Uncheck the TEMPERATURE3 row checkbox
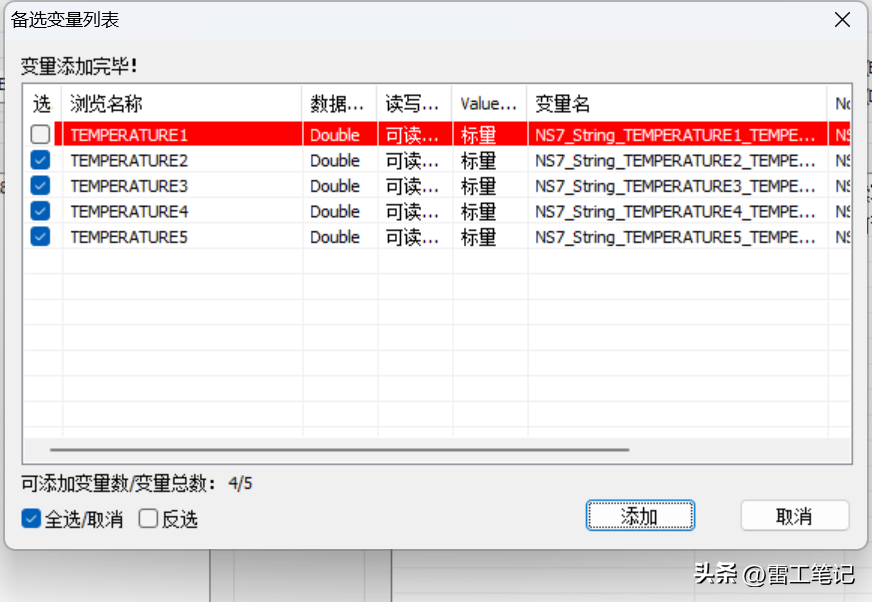Screen dimensions: 872x602 [40, 186]
